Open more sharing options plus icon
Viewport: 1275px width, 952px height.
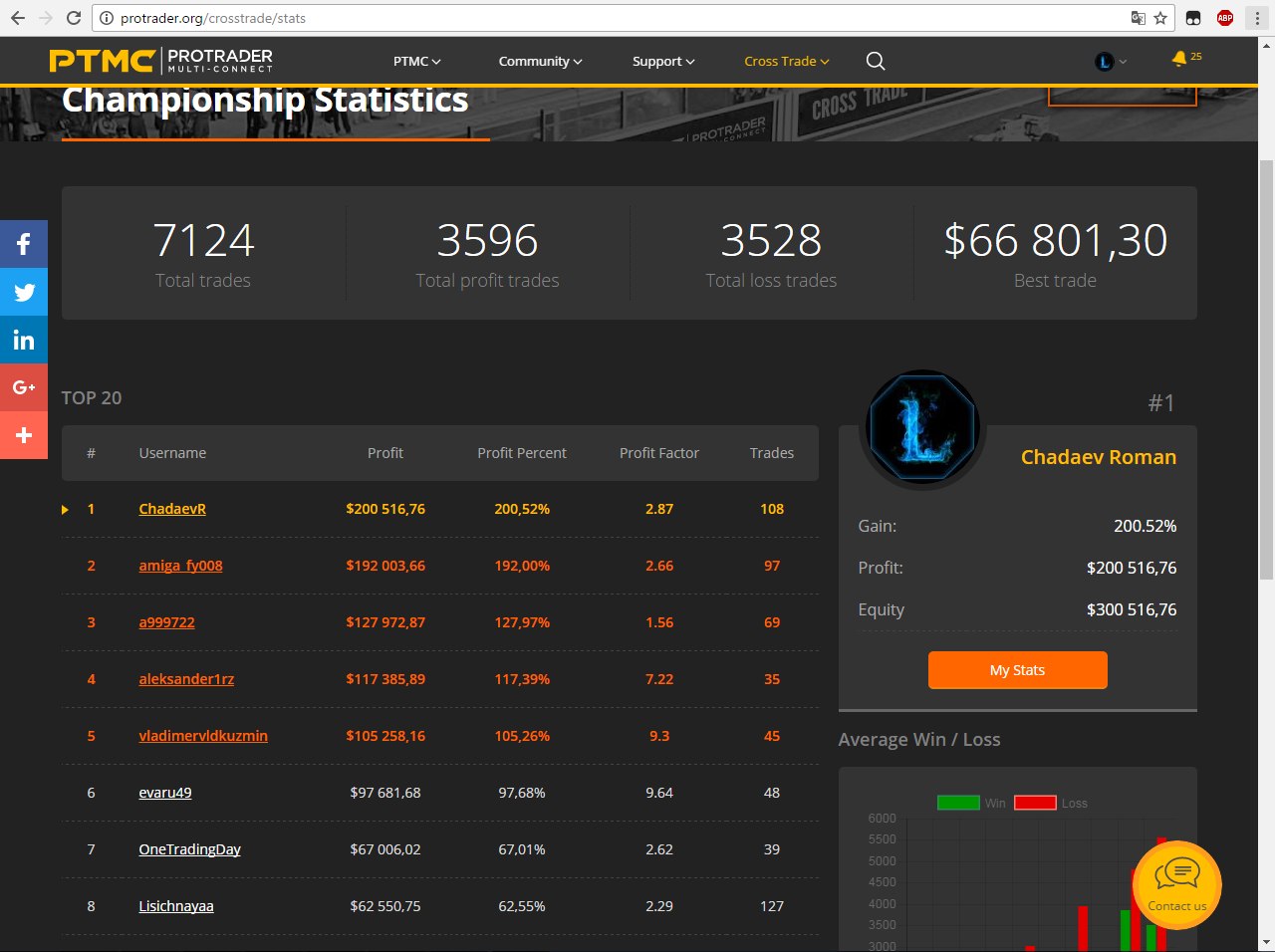[24, 435]
